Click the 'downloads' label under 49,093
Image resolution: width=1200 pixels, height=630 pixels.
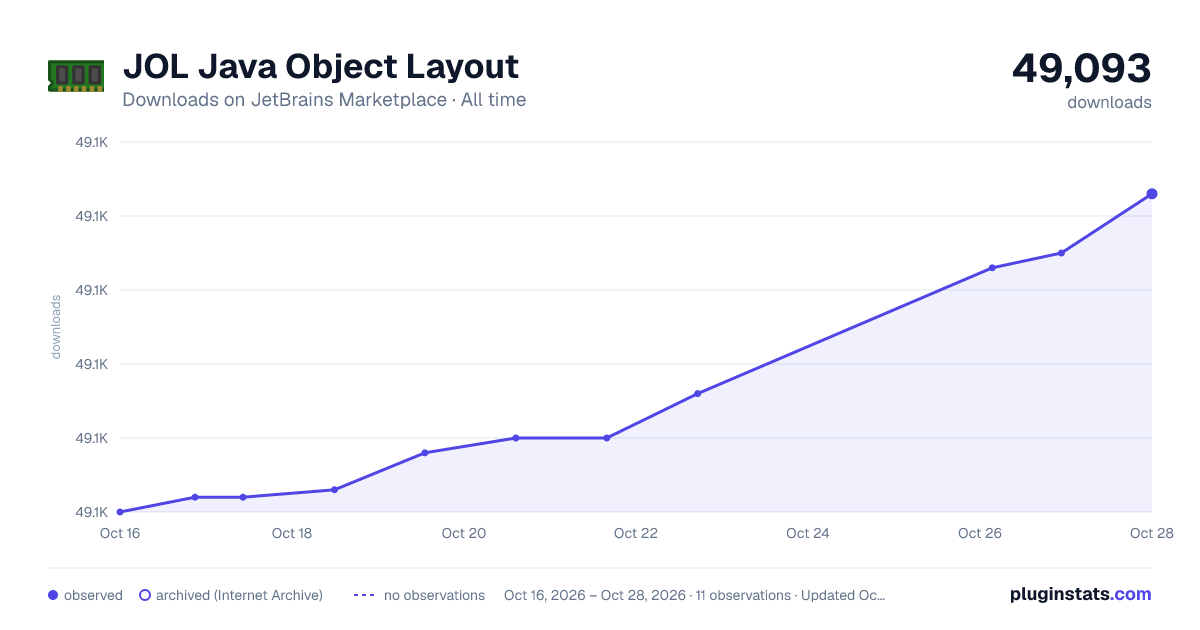[x=1109, y=102]
